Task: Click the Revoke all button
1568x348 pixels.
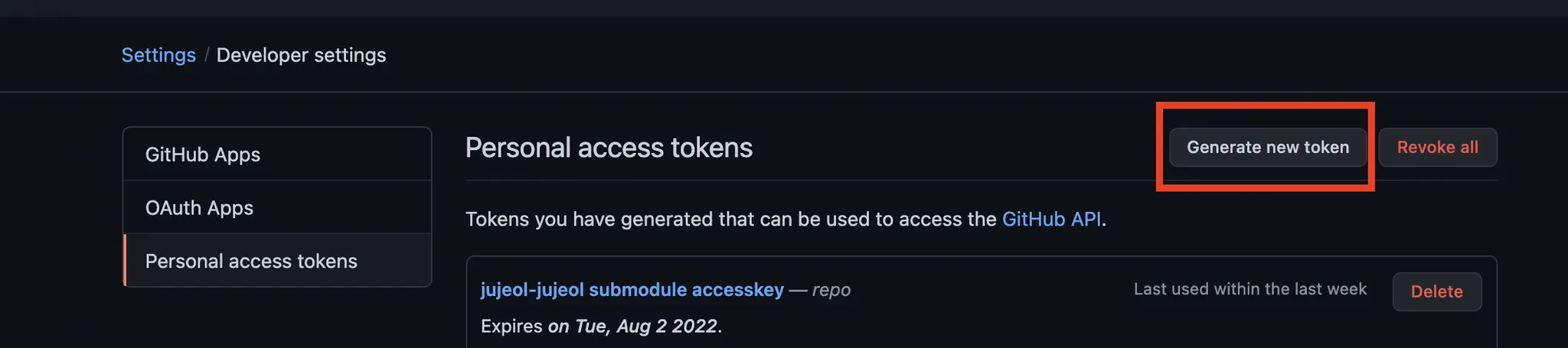Action: pyautogui.click(x=1437, y=148)
